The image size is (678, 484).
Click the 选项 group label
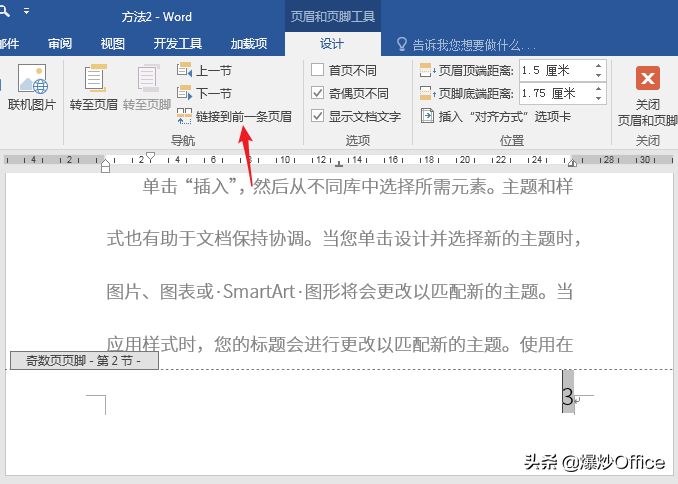358,140
